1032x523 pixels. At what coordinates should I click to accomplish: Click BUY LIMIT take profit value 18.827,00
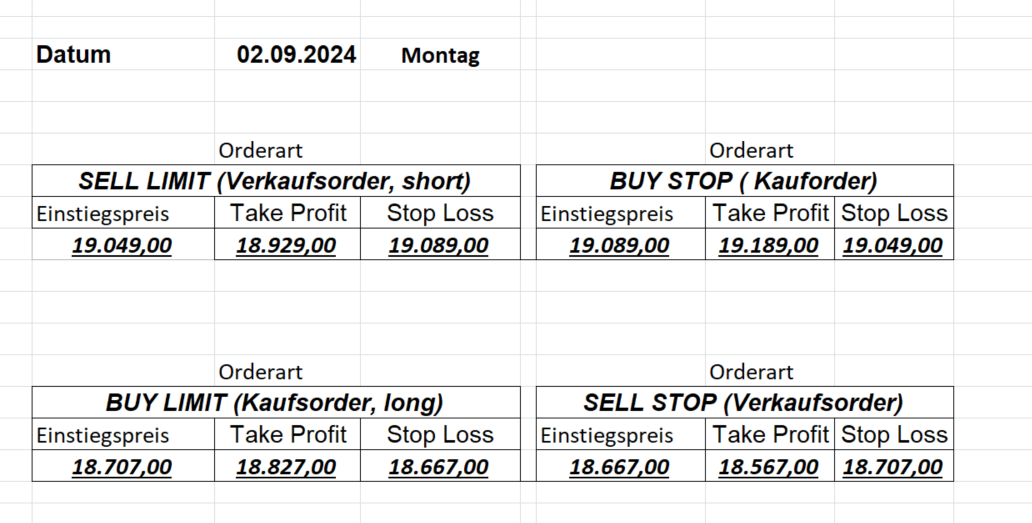287,466
